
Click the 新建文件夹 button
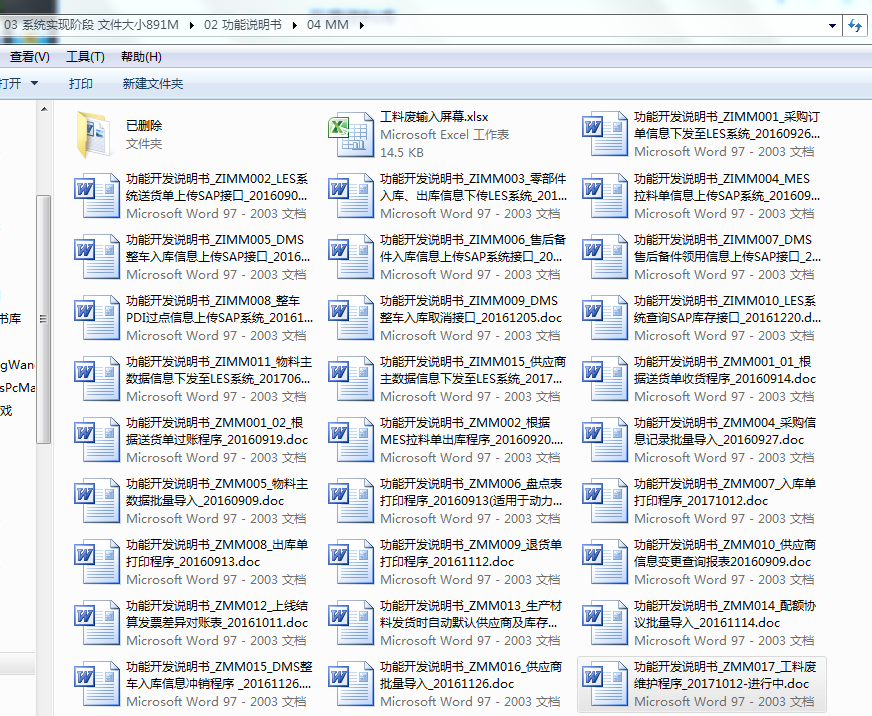pyautogui.click(x=153, y=84)
